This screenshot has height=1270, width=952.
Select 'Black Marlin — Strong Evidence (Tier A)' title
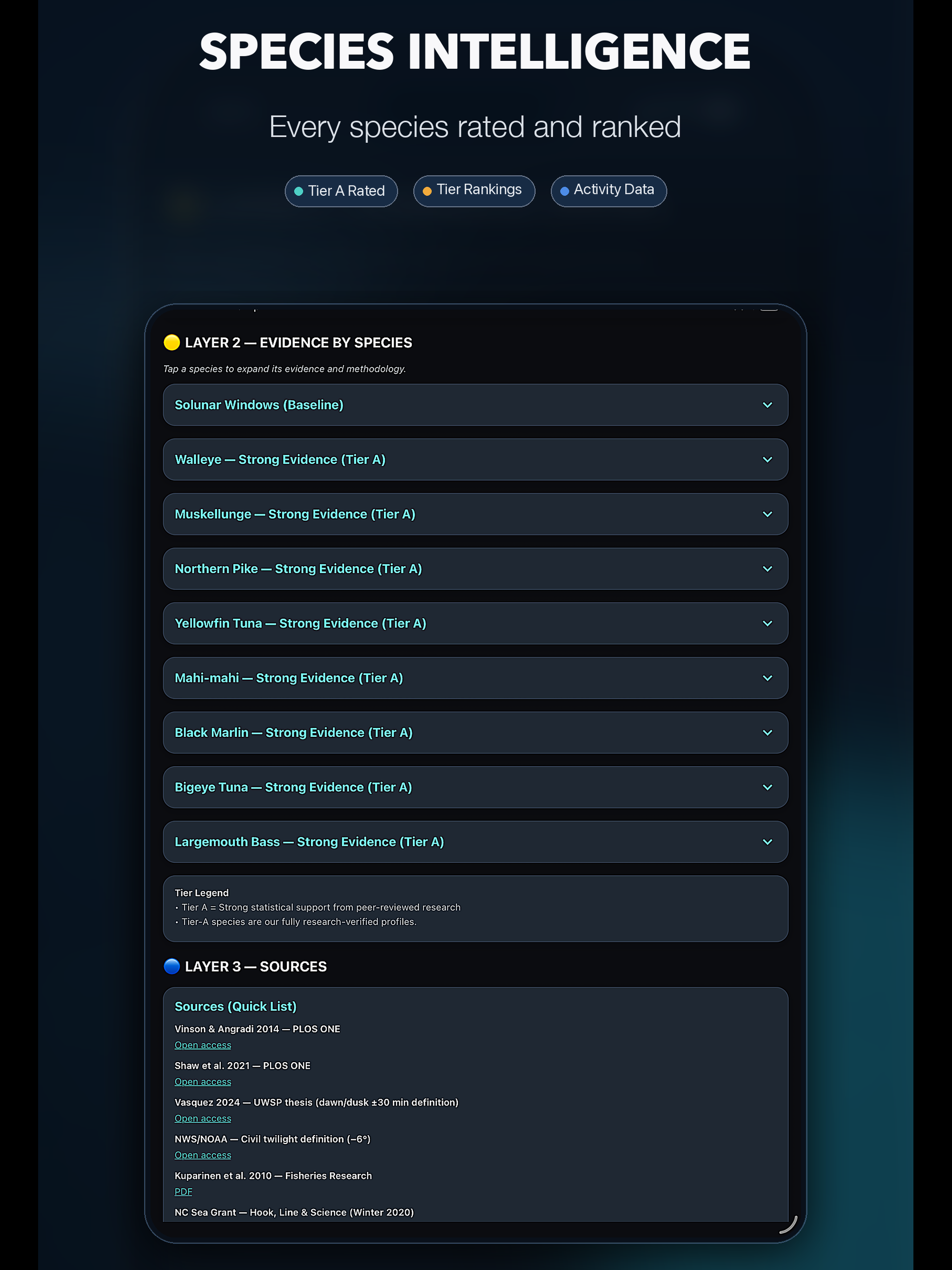(x=293, y=733)
